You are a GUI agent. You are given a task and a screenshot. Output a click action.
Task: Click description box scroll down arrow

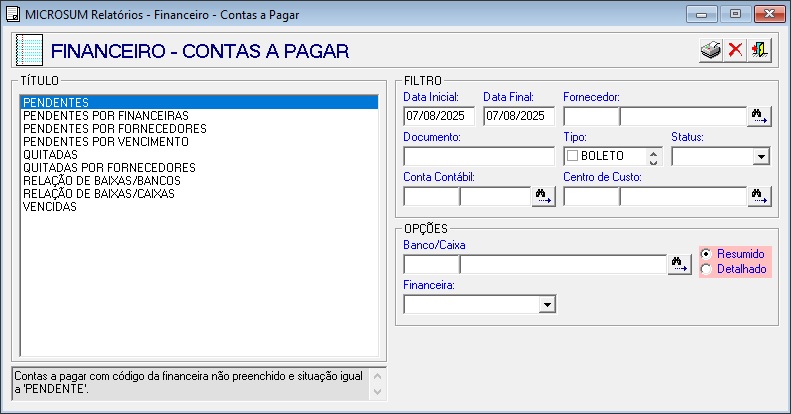[x=377, y=392]
